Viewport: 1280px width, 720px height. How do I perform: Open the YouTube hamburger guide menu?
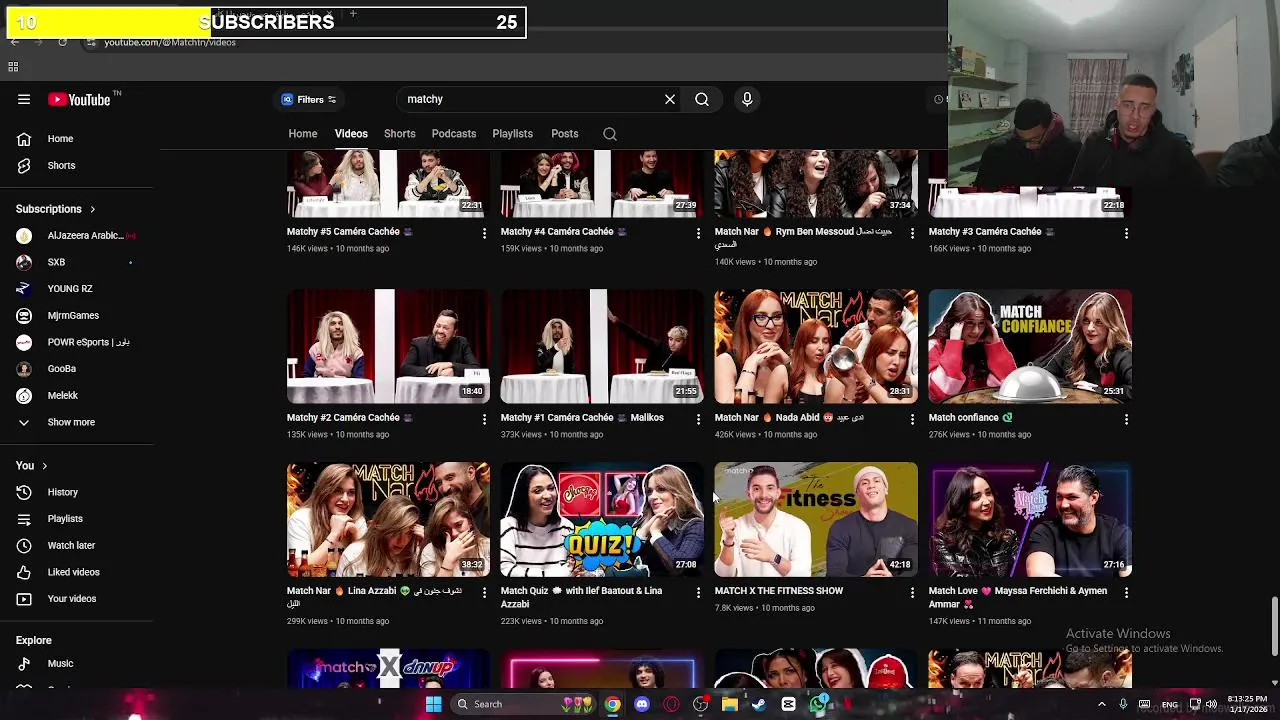click(x=24, y=99)
